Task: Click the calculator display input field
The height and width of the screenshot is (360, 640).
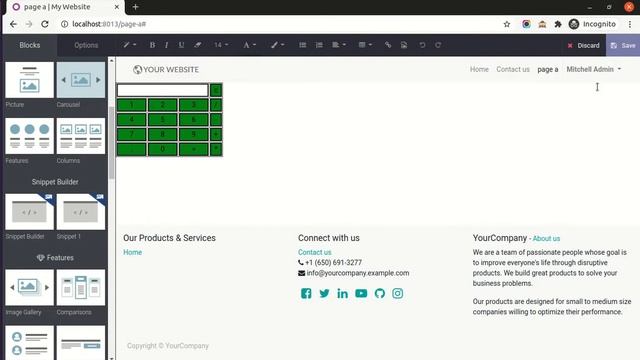Action: (163, 90)
